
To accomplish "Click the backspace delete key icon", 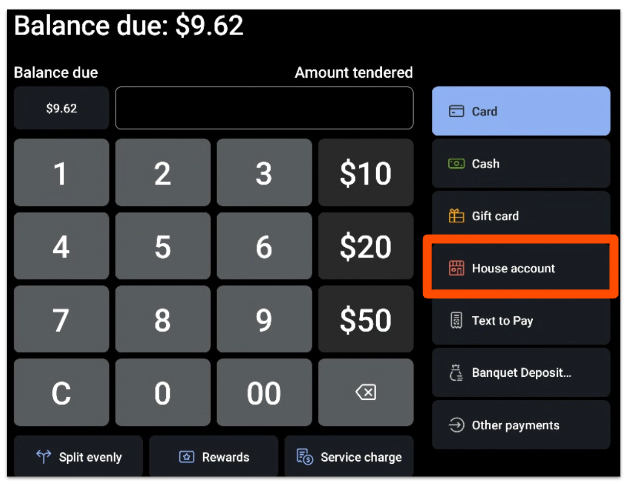I will pos(365,393).
